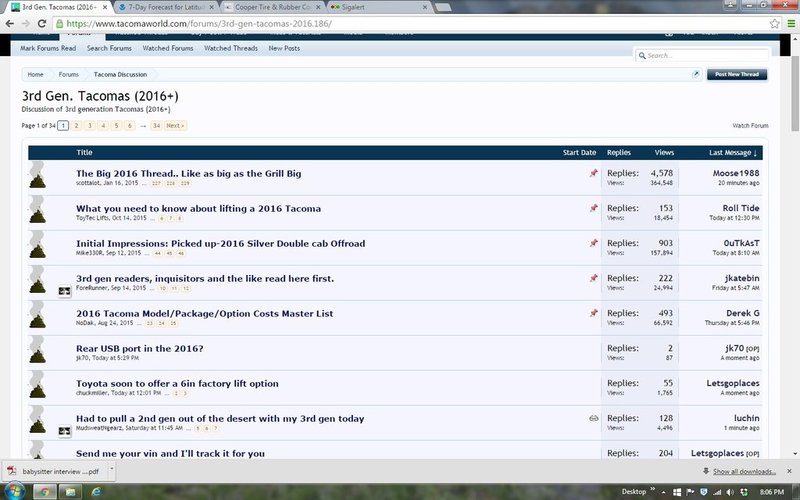The image size is (800, 500).
Task: Open the Rear USB port in the 2016? thread
Action: tap(140, 348)
